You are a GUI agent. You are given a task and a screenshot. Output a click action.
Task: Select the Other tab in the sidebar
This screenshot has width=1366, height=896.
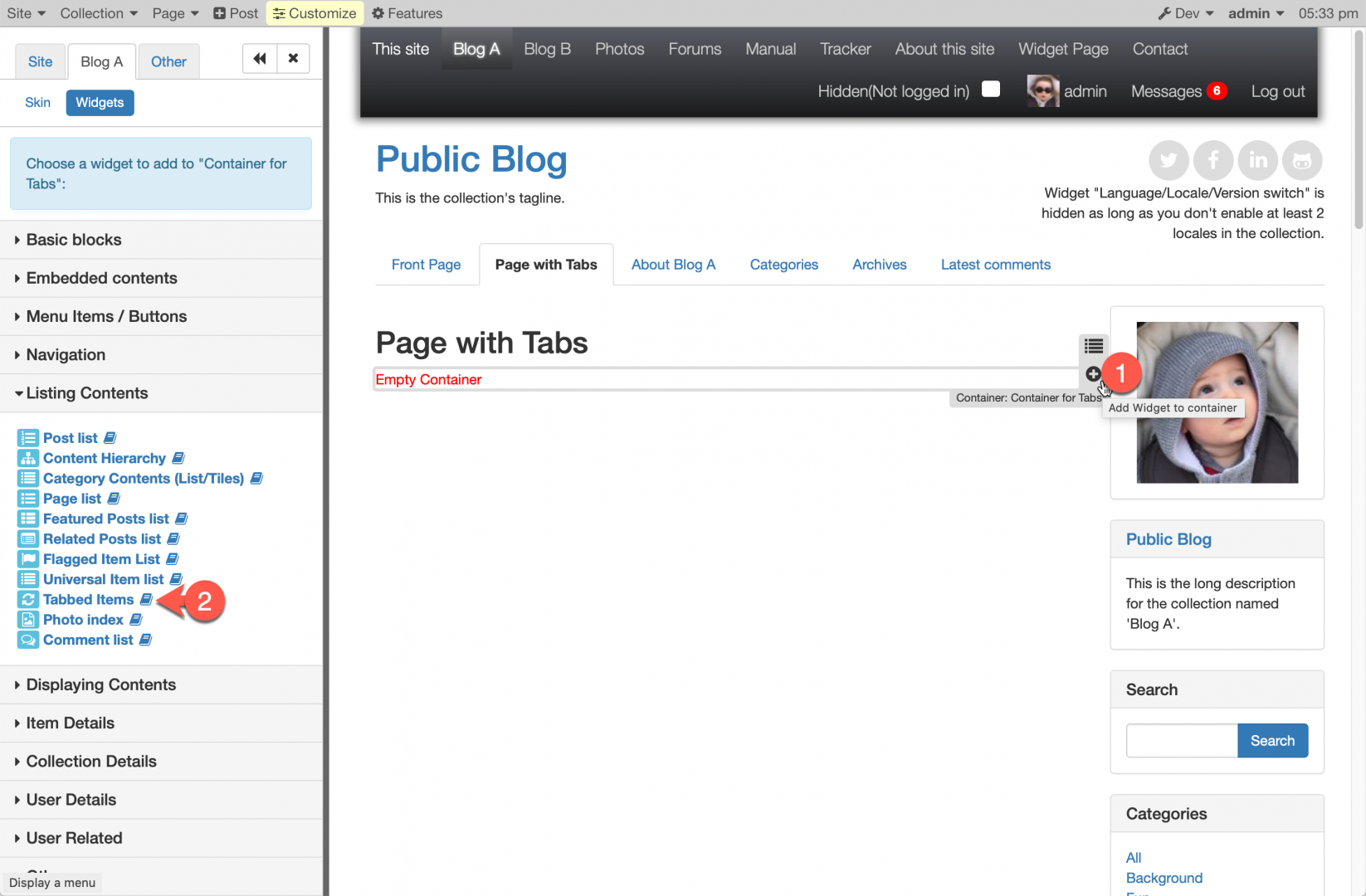click(168, 61)
